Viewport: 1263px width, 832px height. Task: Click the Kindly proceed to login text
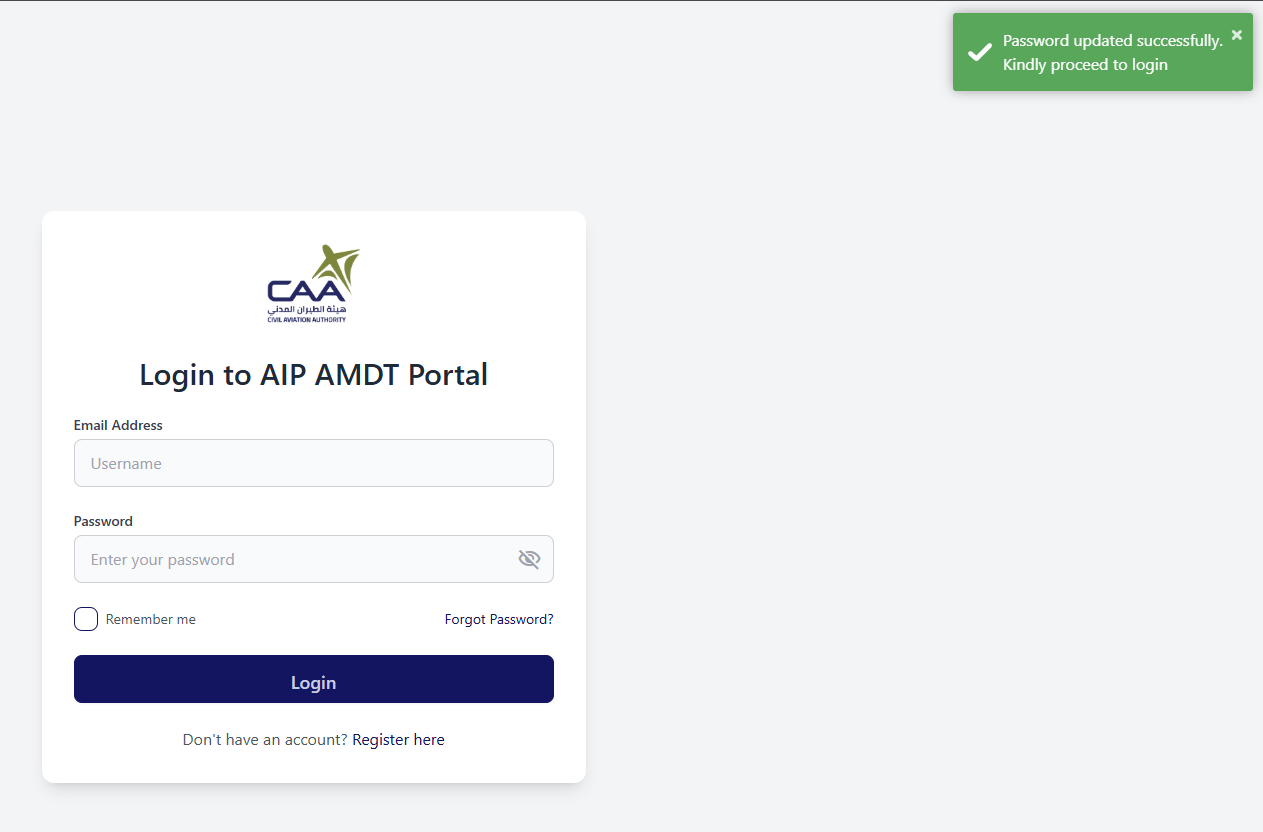tap(1085, 65)
